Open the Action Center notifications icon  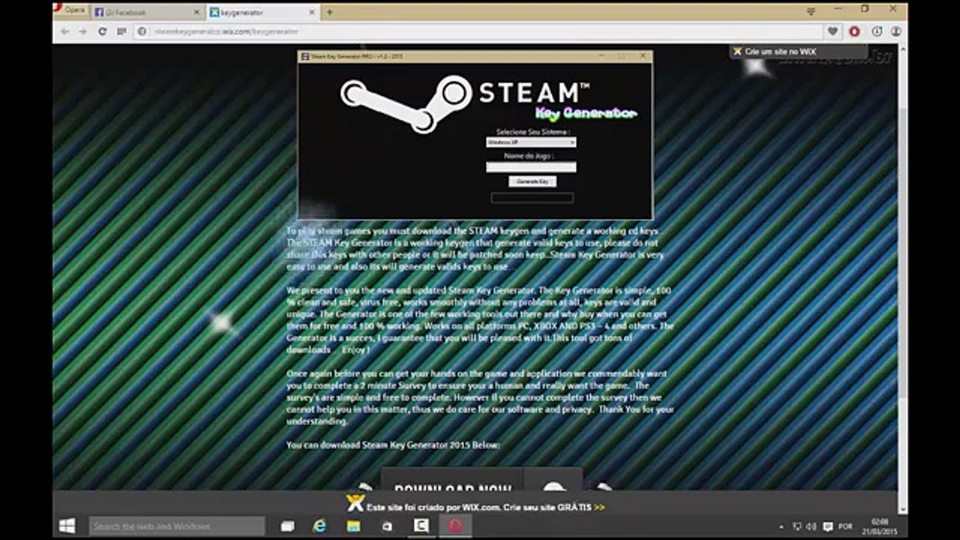tap(828, 527)
